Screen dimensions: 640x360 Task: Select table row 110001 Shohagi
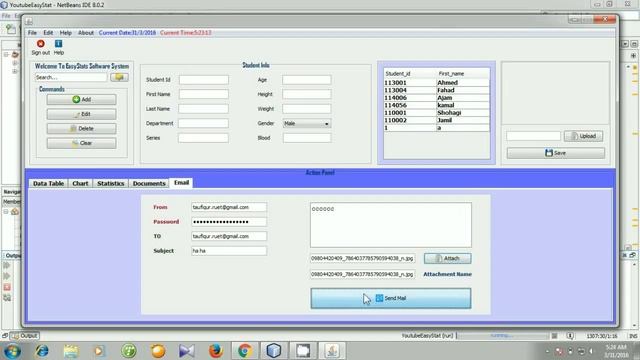coord(436,113)
